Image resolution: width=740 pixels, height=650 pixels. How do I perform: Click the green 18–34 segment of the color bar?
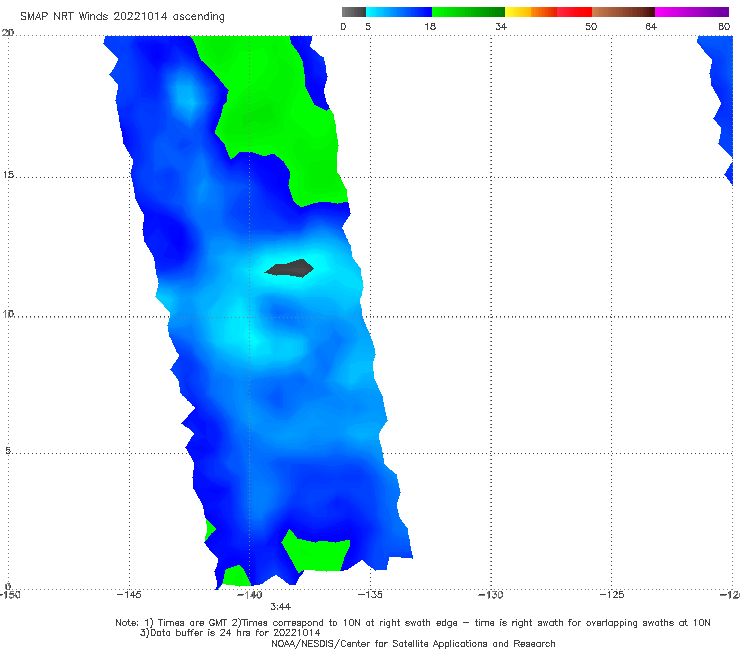pos(469,12)
